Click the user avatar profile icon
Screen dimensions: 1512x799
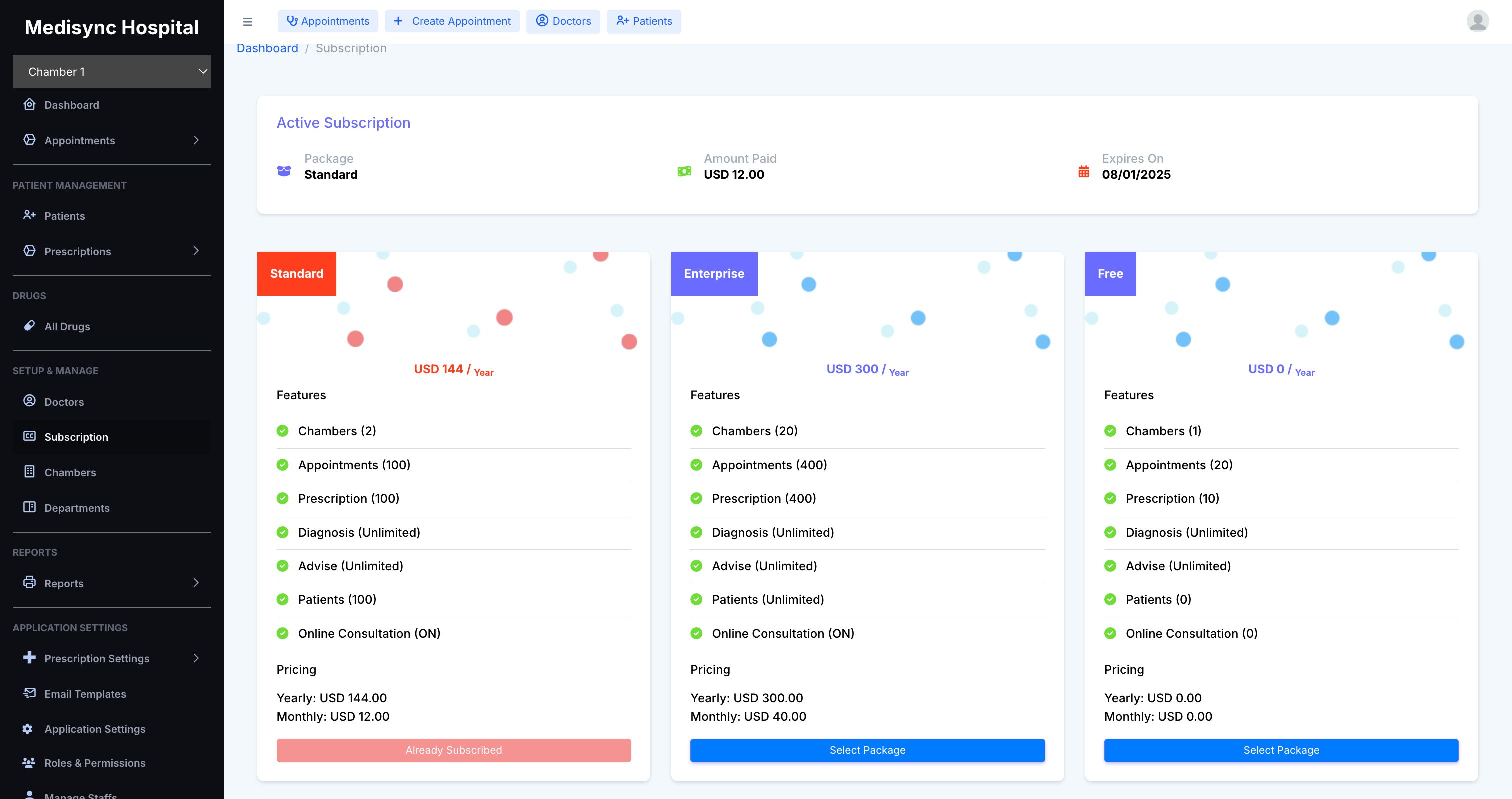(x=1477, y=21)
